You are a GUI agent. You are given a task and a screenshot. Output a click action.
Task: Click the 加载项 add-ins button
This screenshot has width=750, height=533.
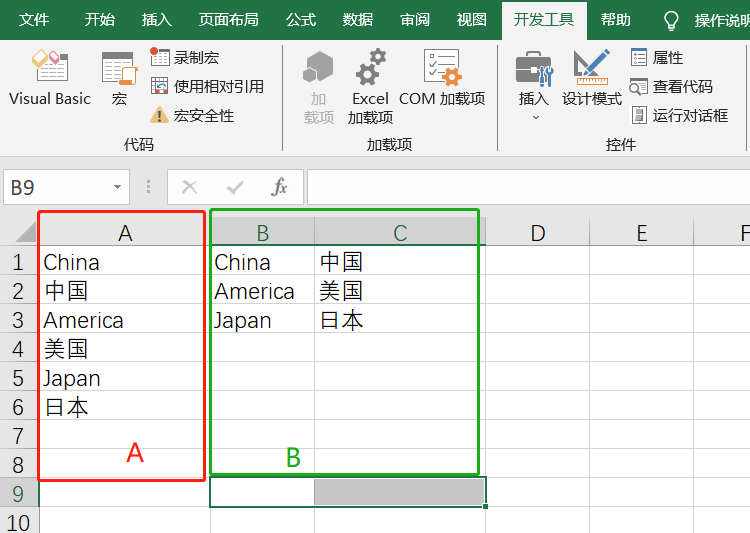click(x=318, y=87)
